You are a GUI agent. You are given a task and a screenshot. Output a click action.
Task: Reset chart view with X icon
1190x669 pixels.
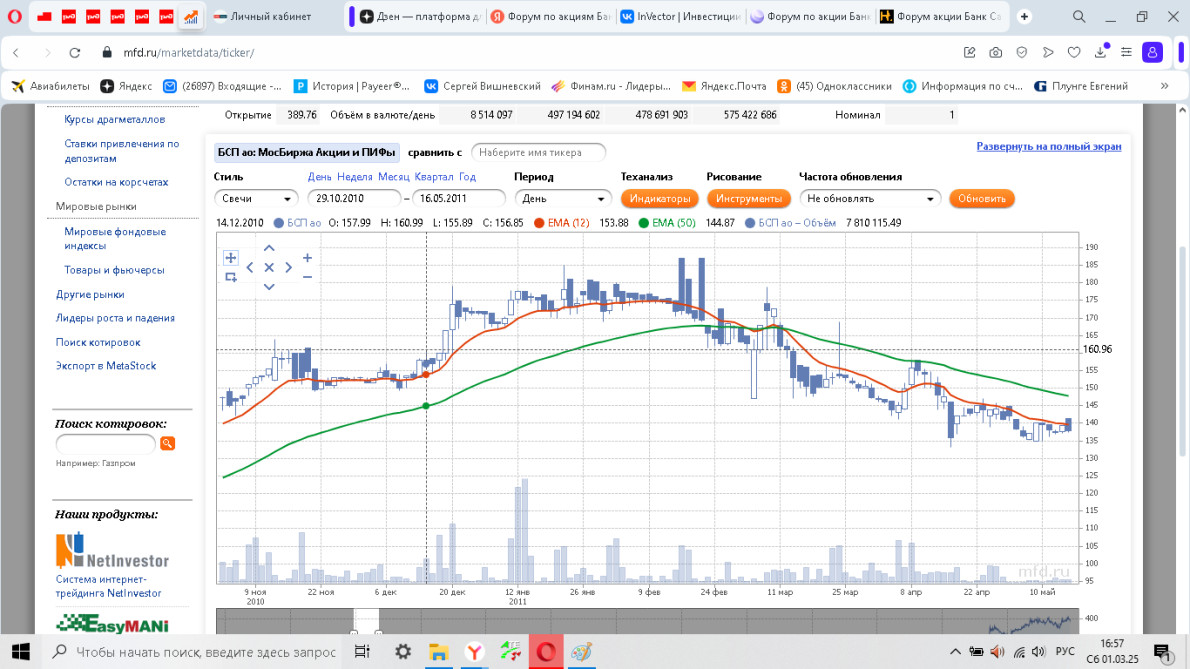pyautogui.click(x=269, y=268)
